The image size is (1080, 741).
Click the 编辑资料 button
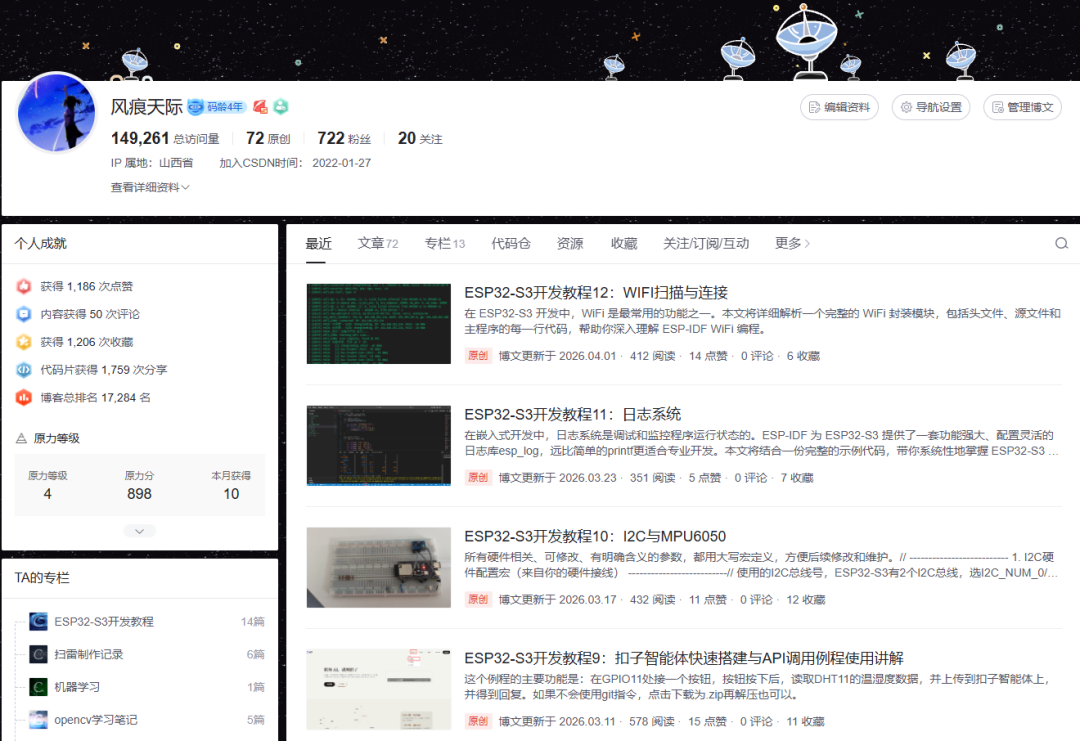(x=839, y=107)
